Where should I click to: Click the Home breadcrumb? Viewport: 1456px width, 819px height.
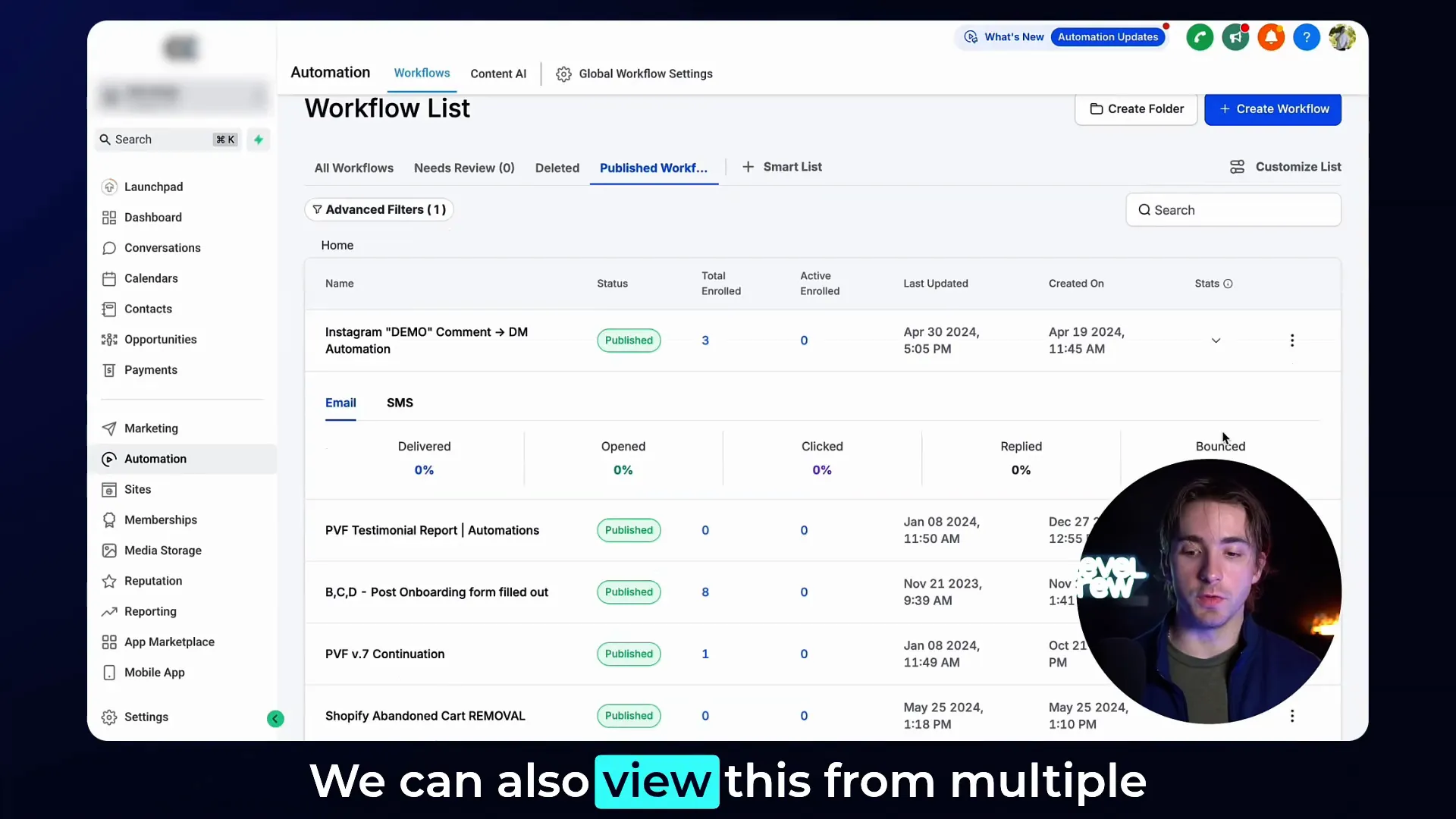click(337, 245)
